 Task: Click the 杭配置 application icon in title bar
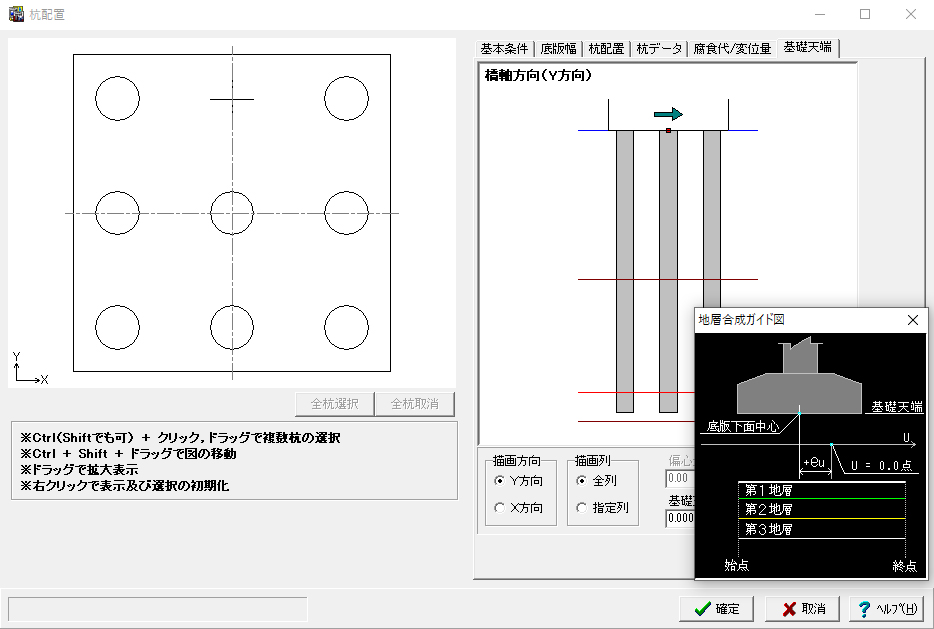tap(16, 14)
